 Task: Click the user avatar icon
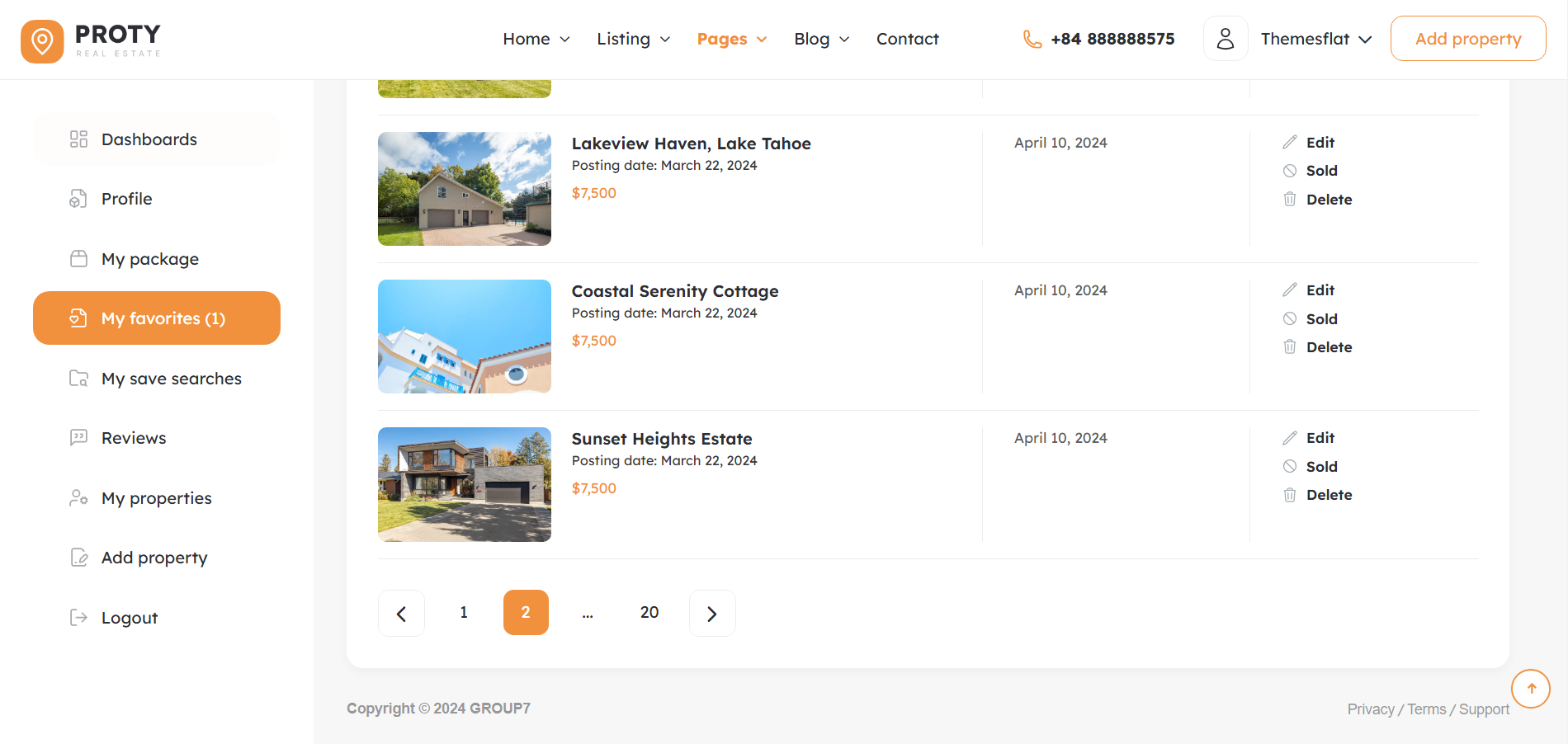tap(1226, 39)
